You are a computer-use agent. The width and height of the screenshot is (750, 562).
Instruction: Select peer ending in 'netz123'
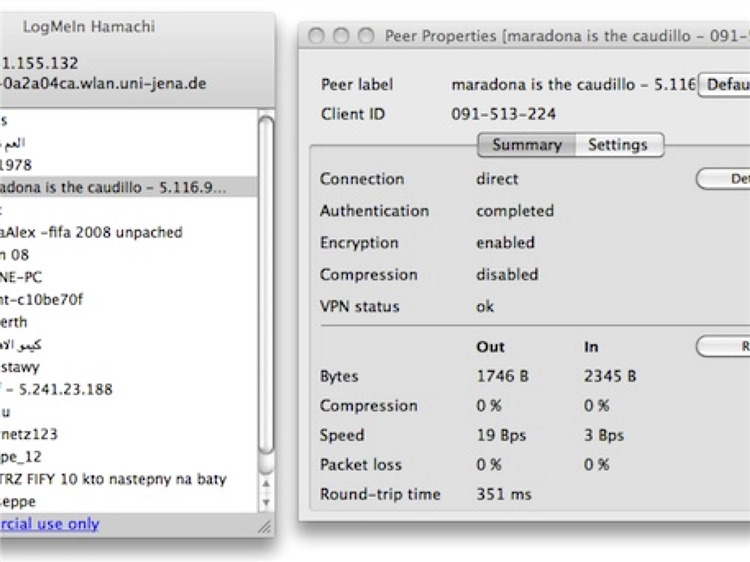(128, 434)
